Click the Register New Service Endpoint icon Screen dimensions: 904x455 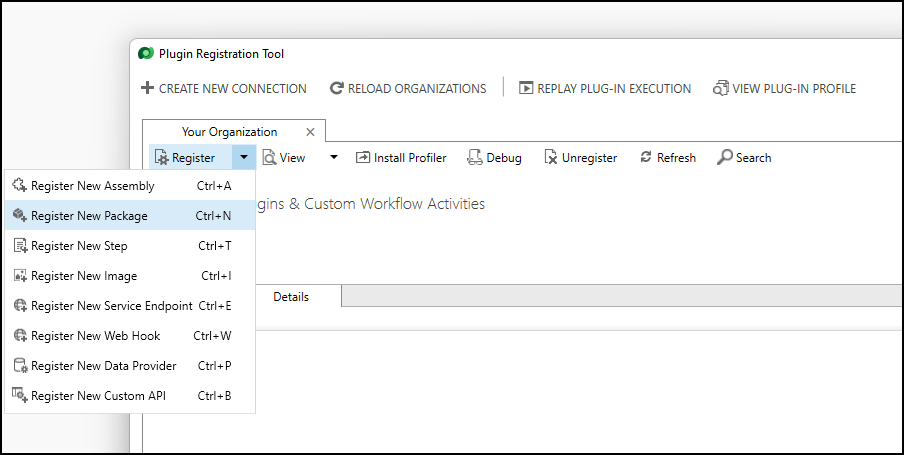(x=19, y=306)
